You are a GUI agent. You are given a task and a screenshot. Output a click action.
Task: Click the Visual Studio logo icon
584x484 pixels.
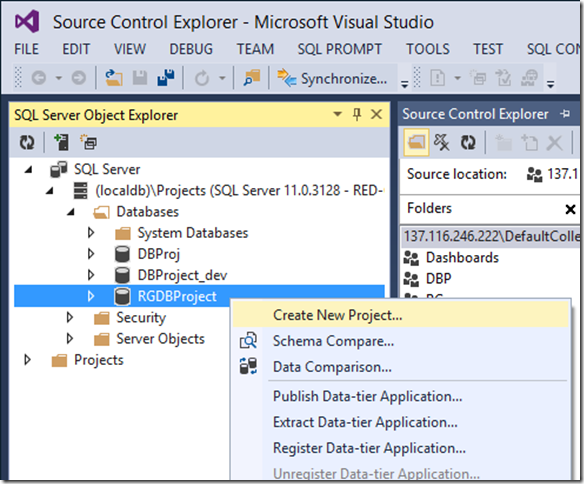(x=27, y=21)
